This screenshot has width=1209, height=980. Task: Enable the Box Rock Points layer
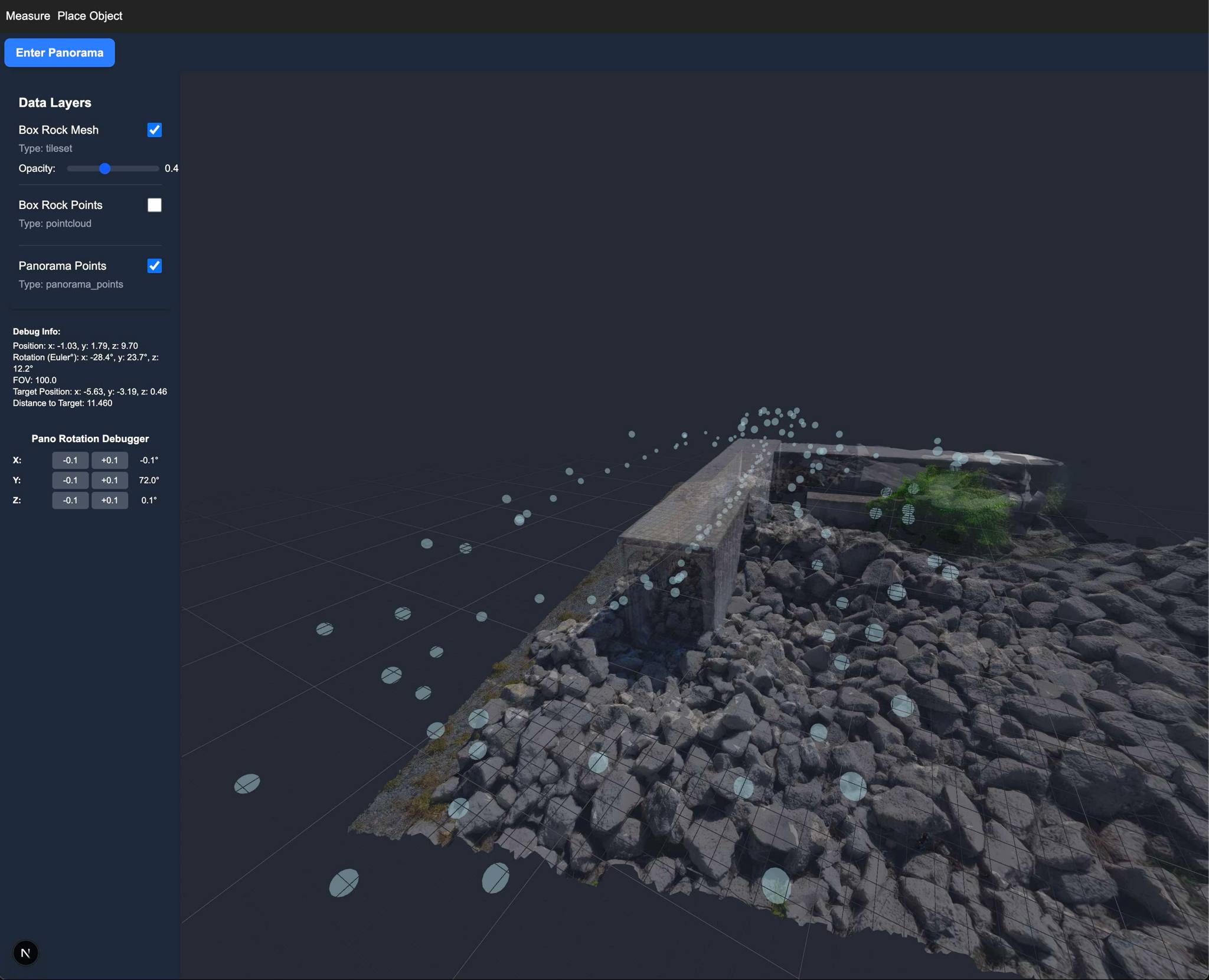click(x=154, y=205)
